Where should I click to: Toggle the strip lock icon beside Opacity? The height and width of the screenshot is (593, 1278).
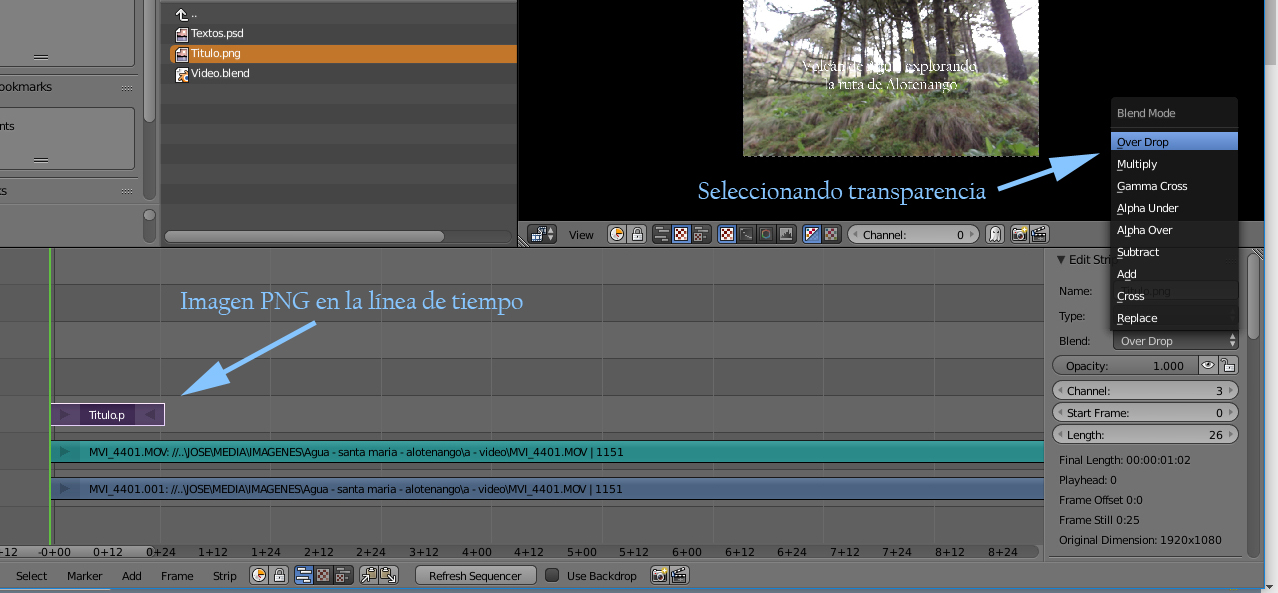(x=1228, y=366)
